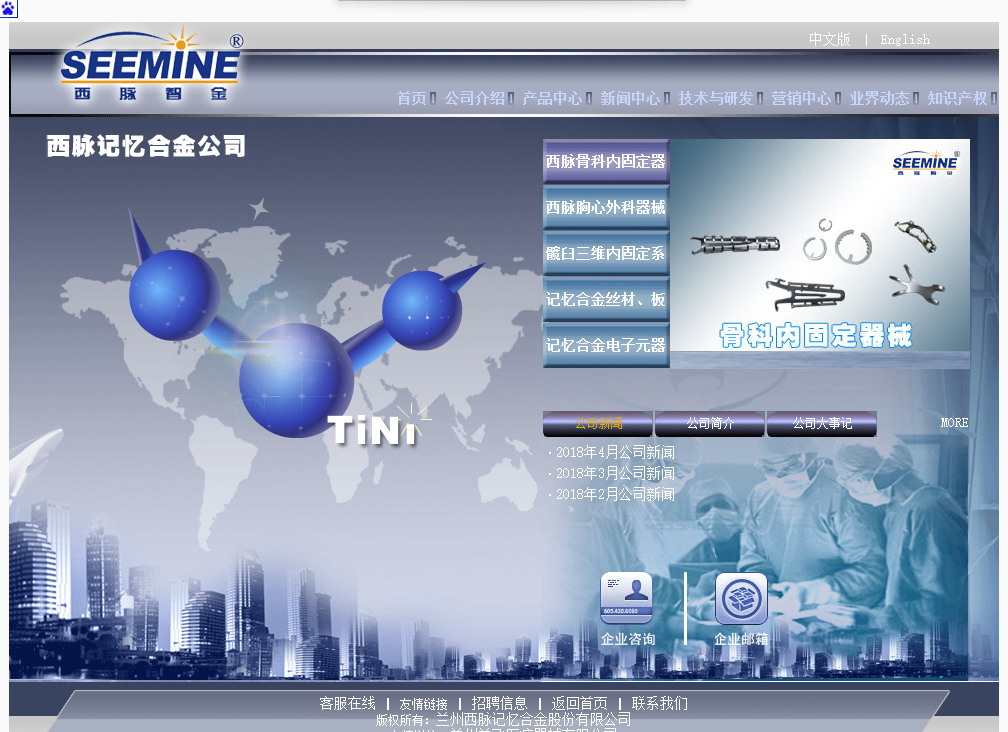Viewport: 1008px width, 732px height.
Task: Open the 企业邮箱 mailbox icon
Action: (x=741, y=598)
